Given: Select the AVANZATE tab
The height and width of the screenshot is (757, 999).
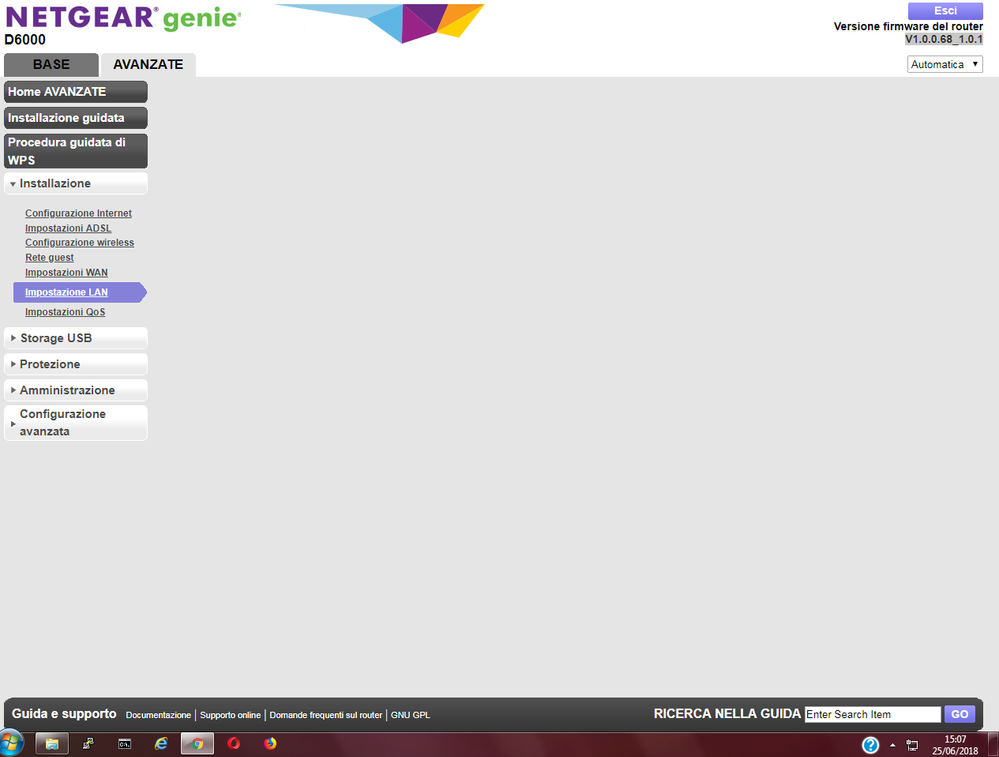Looking at the screenshot, I should click(148, 65).
